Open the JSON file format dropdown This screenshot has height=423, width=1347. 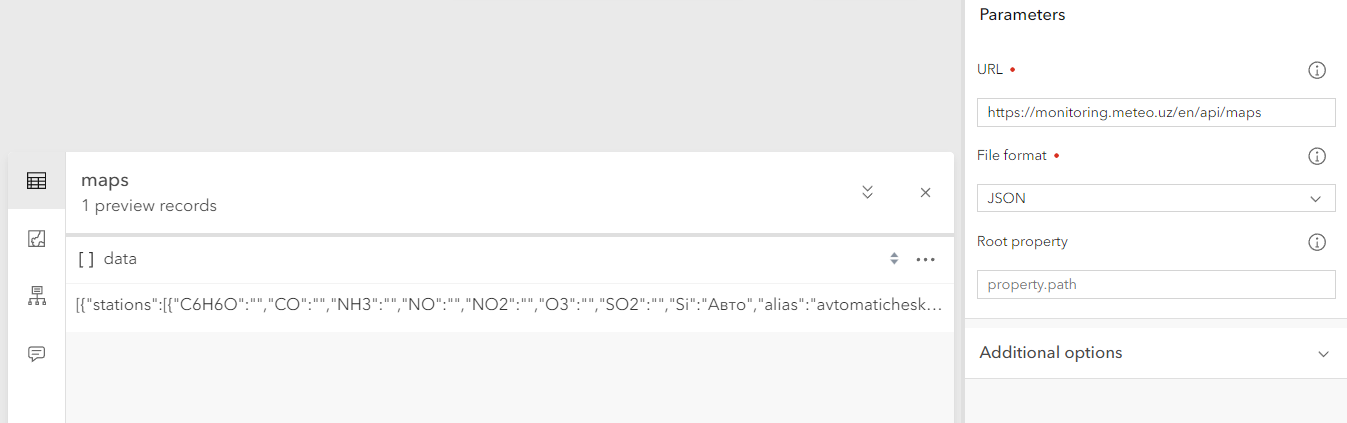point(1156,198)
